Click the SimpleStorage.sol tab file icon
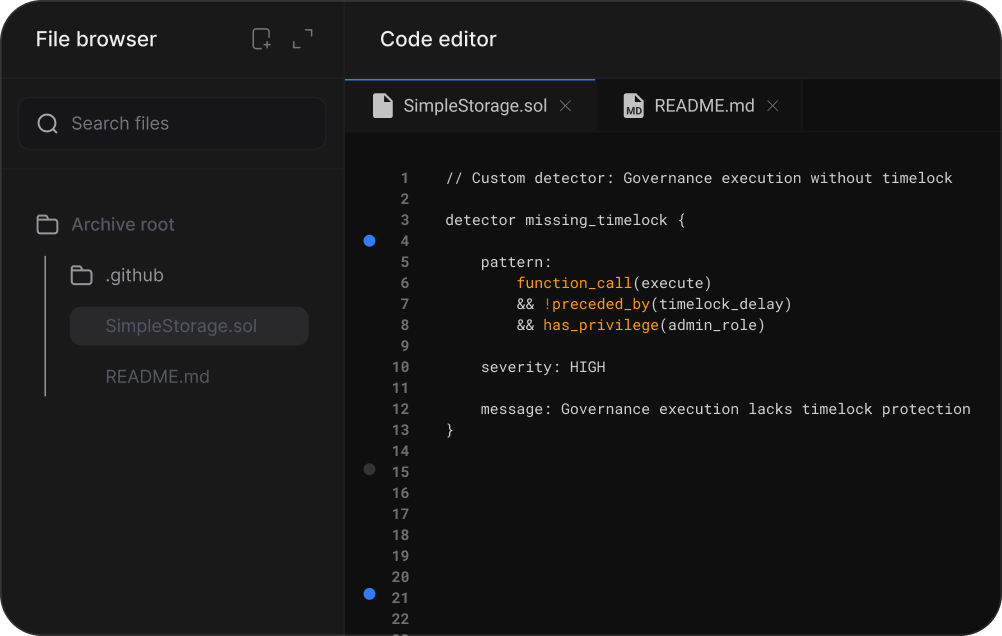The width and height of the screenshot is (1002, 636). (x=382, y=106)
